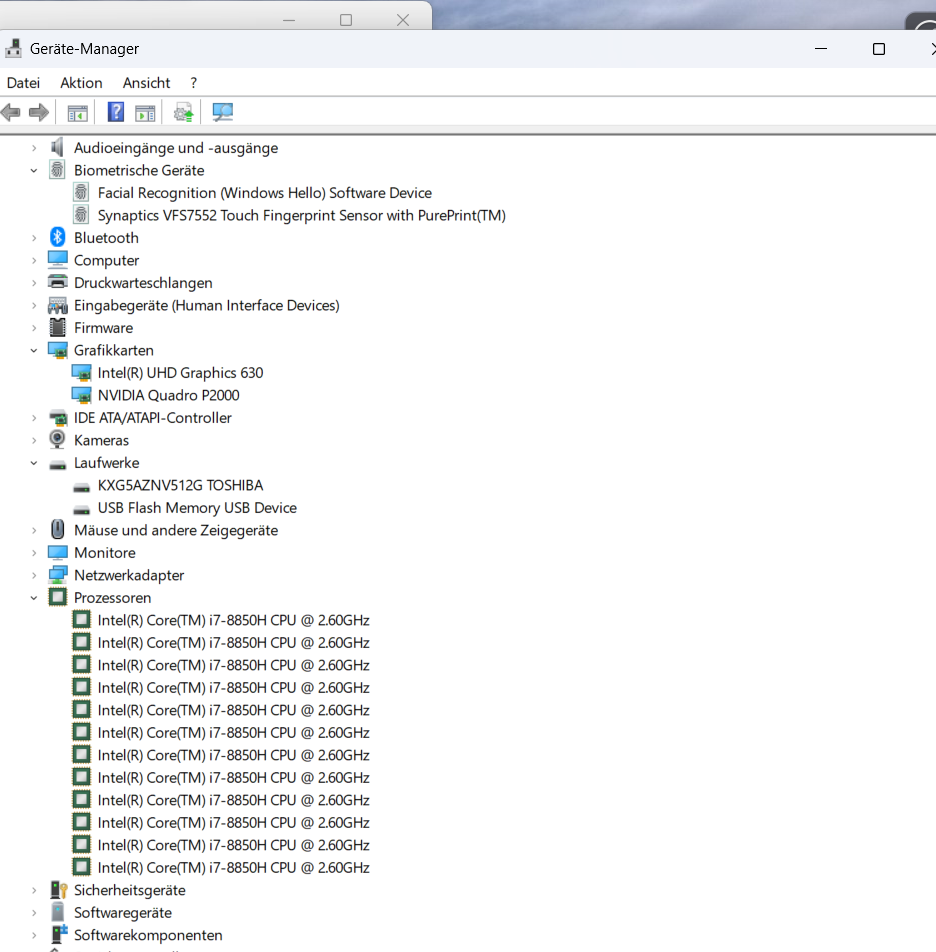Select Intel(R) UHD Graphics 630

click(180, 372)
